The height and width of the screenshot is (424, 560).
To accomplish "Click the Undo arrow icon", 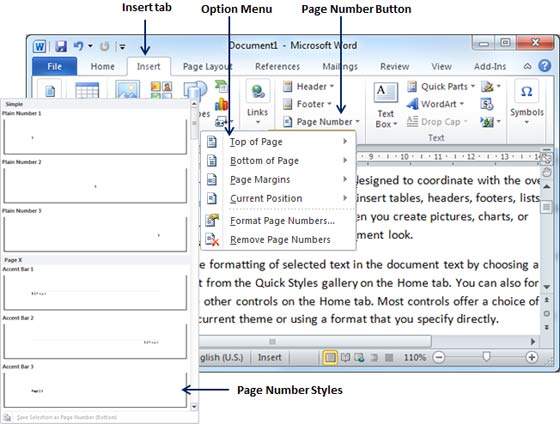I will [x=78, y=46].
